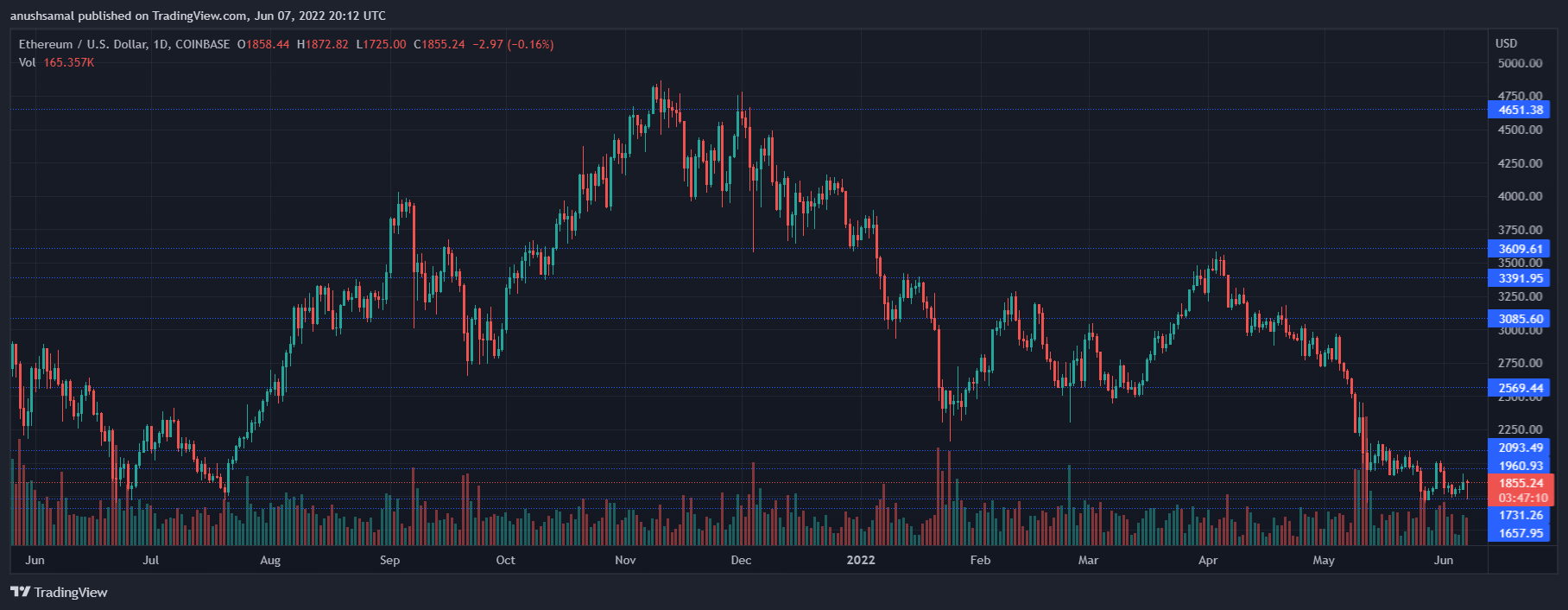The width and height of the screenshot is (1568, 610).
Task: Click the 2022 label on time axis
Action: click(x=860, y=560)
